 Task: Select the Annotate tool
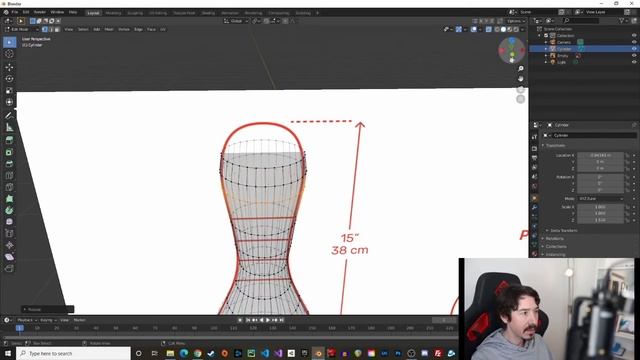[9, 116]
